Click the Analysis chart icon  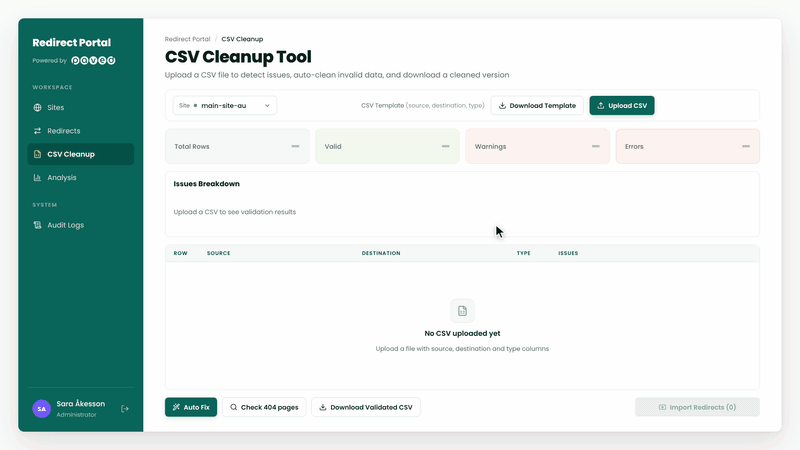click(37, 178)
